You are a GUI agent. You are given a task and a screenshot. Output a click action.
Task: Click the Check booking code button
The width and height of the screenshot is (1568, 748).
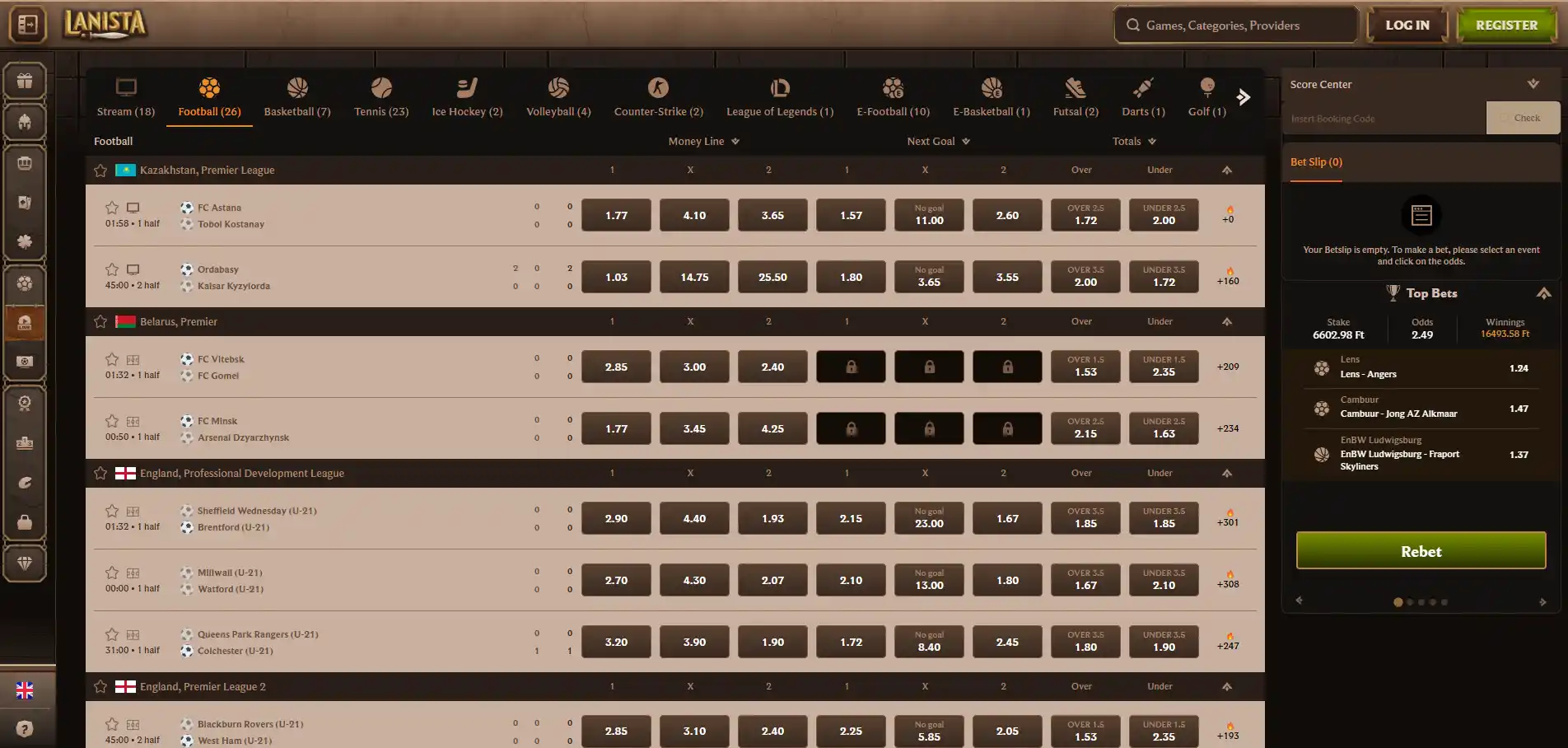click(x=1523, y=118)
